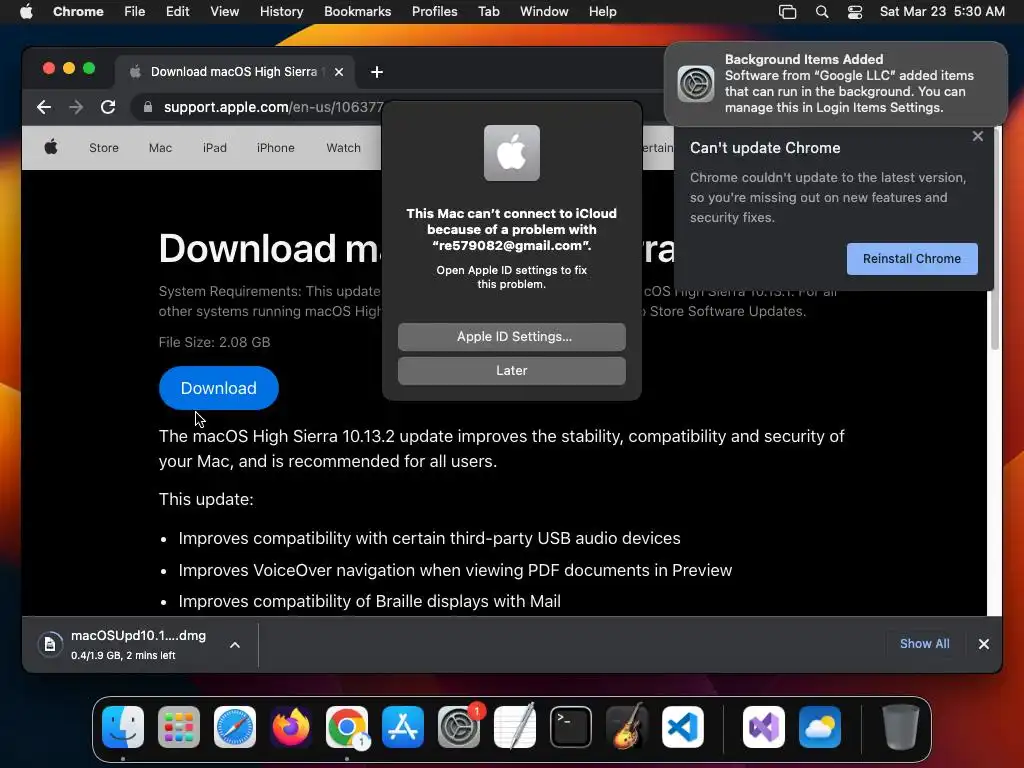The height and width of the screenshot is (768, 1024).
Task: Click the Apple ID Settings button
Action: point(511,336)
